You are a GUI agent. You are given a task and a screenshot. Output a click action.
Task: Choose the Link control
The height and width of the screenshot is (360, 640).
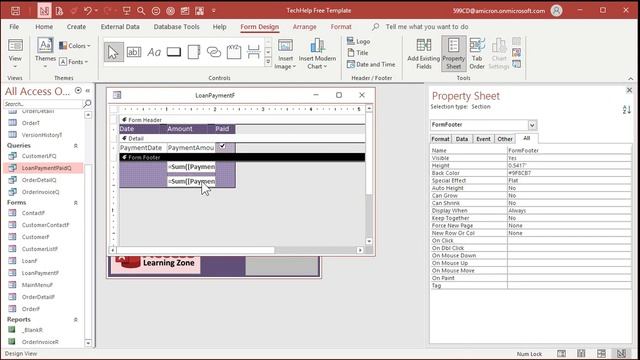click(214, 52)
